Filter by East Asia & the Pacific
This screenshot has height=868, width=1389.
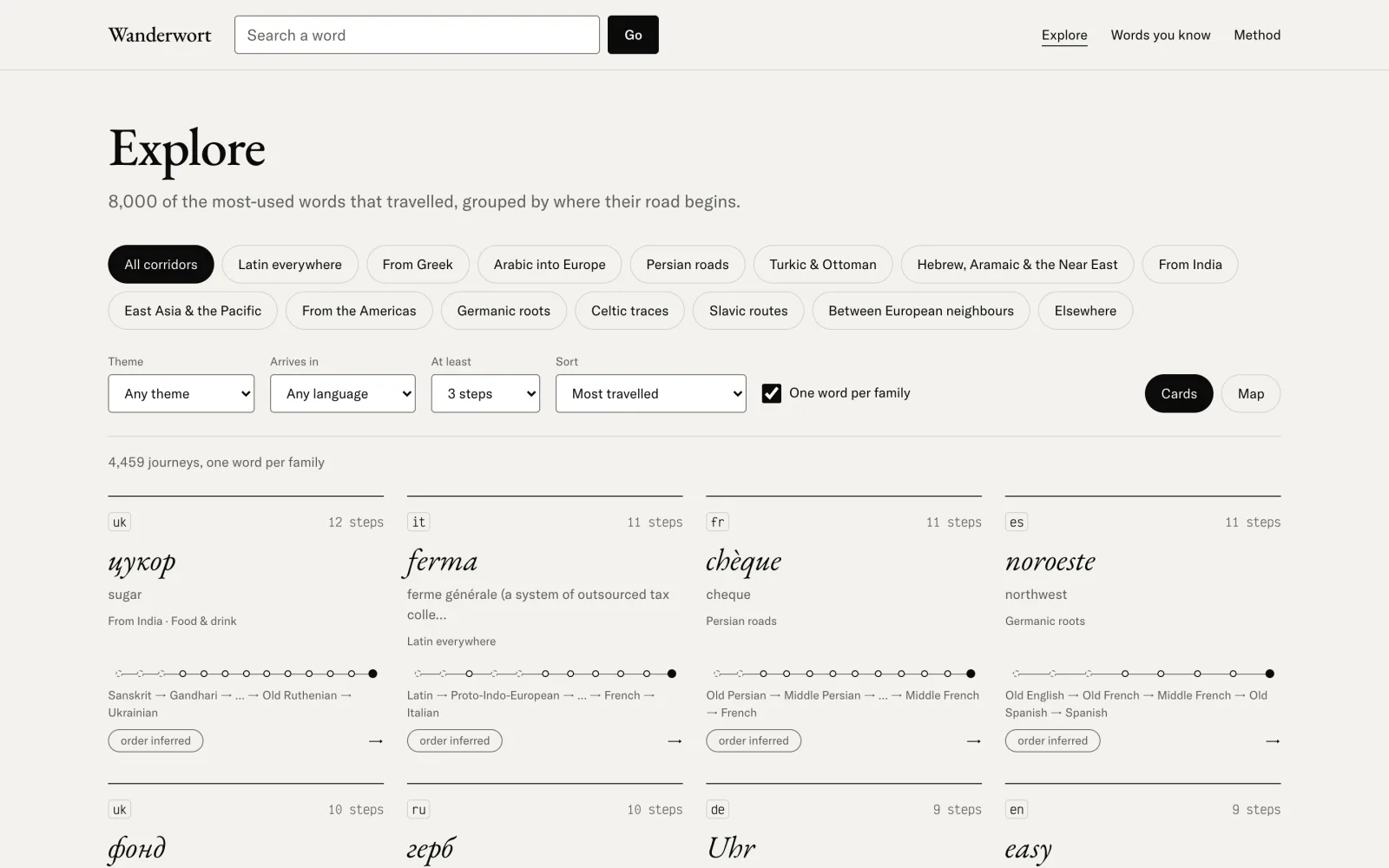pyautogui.click(x=193, y=311)
